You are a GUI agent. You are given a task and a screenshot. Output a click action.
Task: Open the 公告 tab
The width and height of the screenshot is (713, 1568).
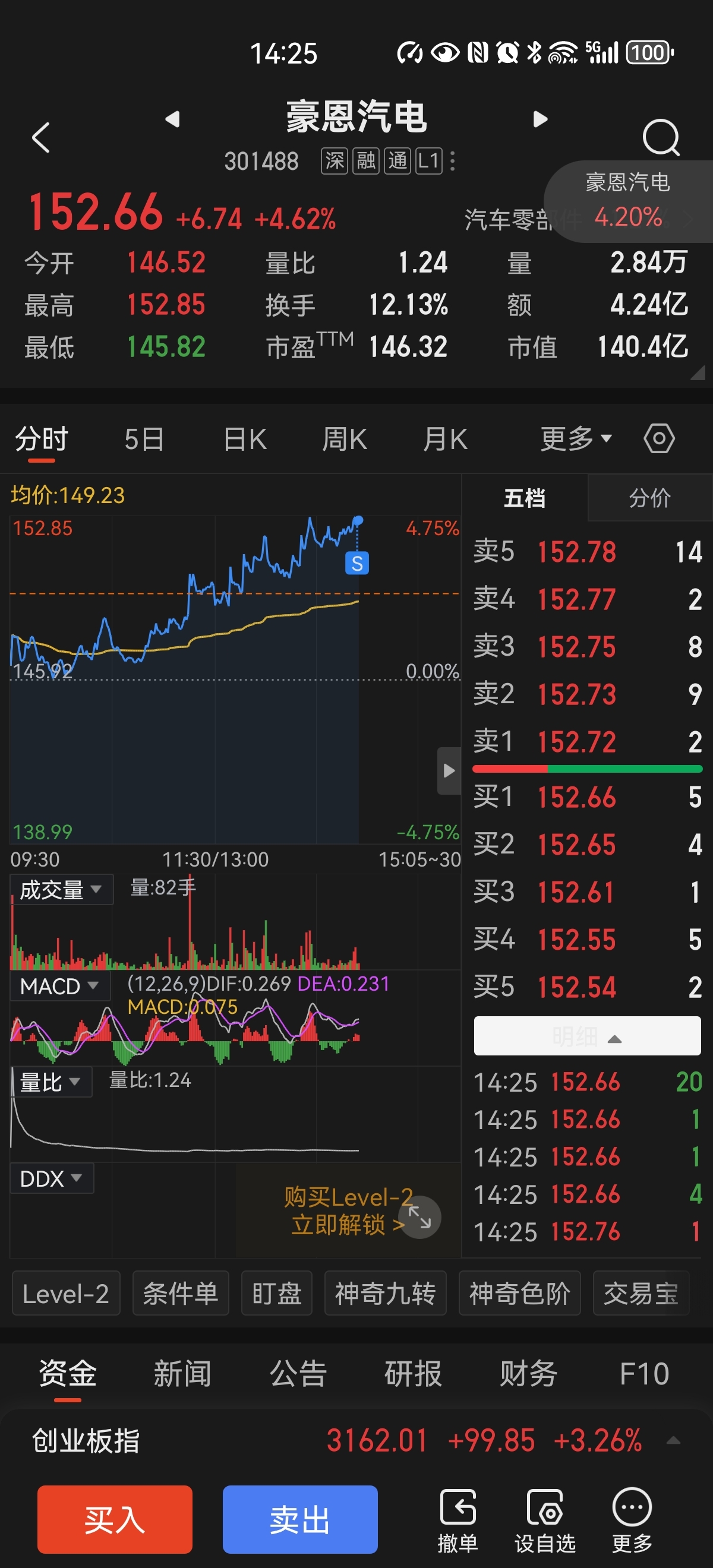(298, 1375)
